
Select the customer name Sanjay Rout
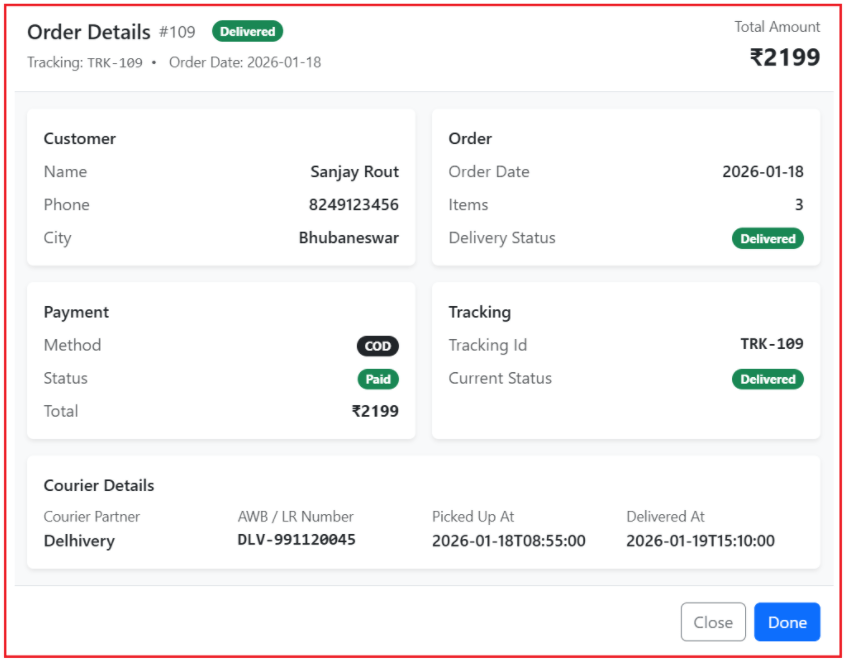point(354,172)
